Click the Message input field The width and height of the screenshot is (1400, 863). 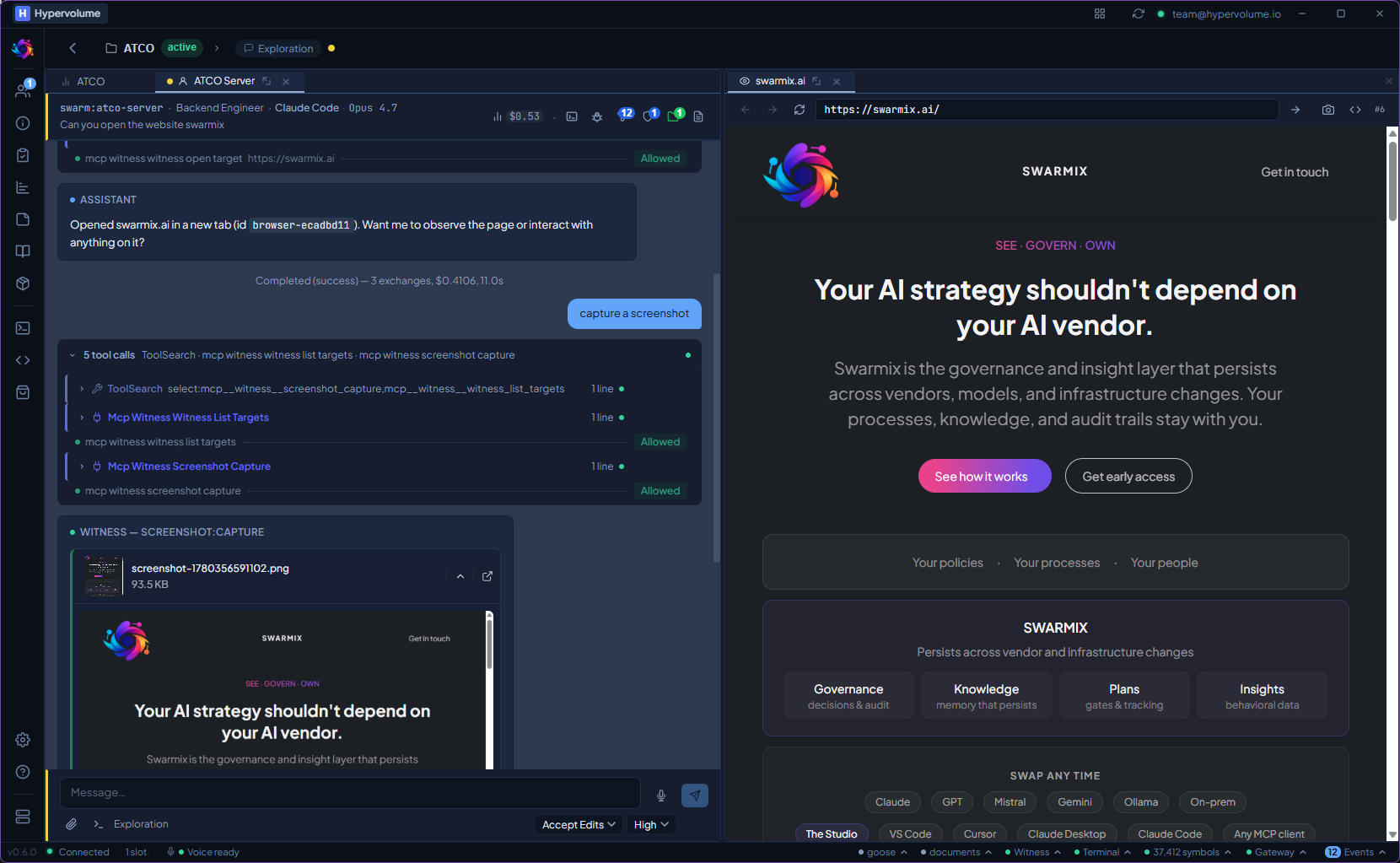350,793
